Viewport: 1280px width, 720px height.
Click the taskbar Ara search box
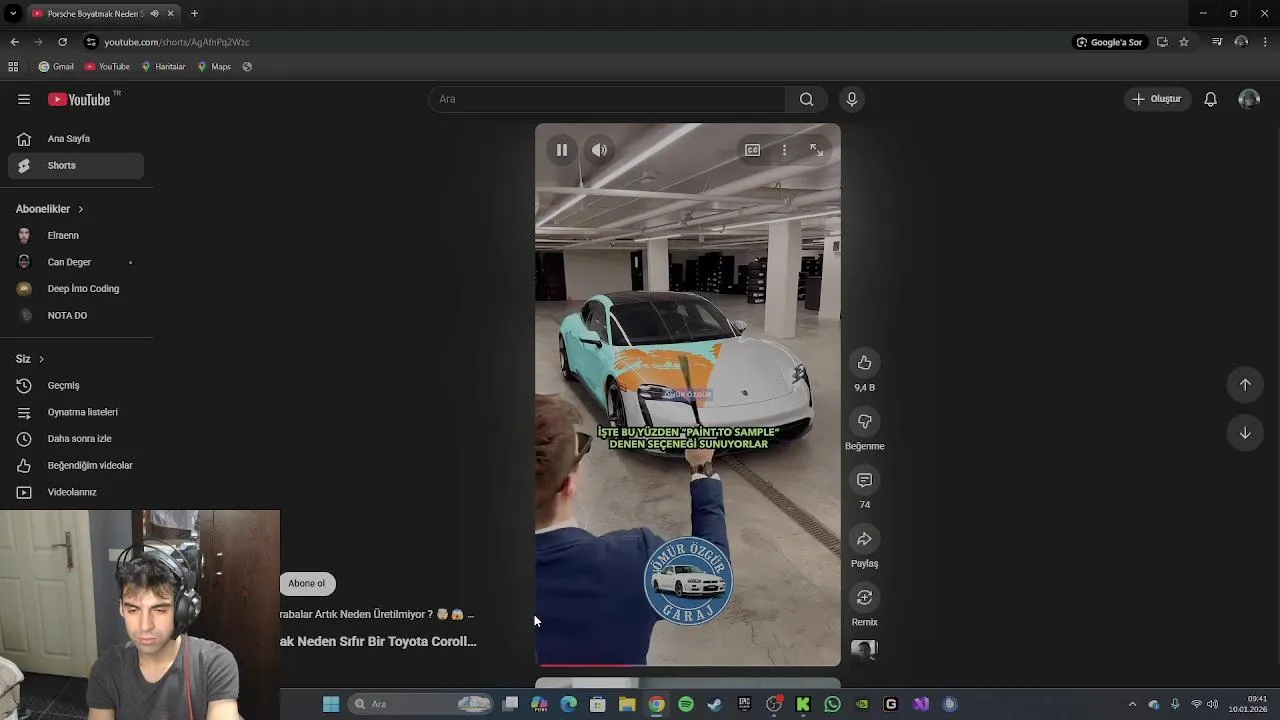point(421,704)
